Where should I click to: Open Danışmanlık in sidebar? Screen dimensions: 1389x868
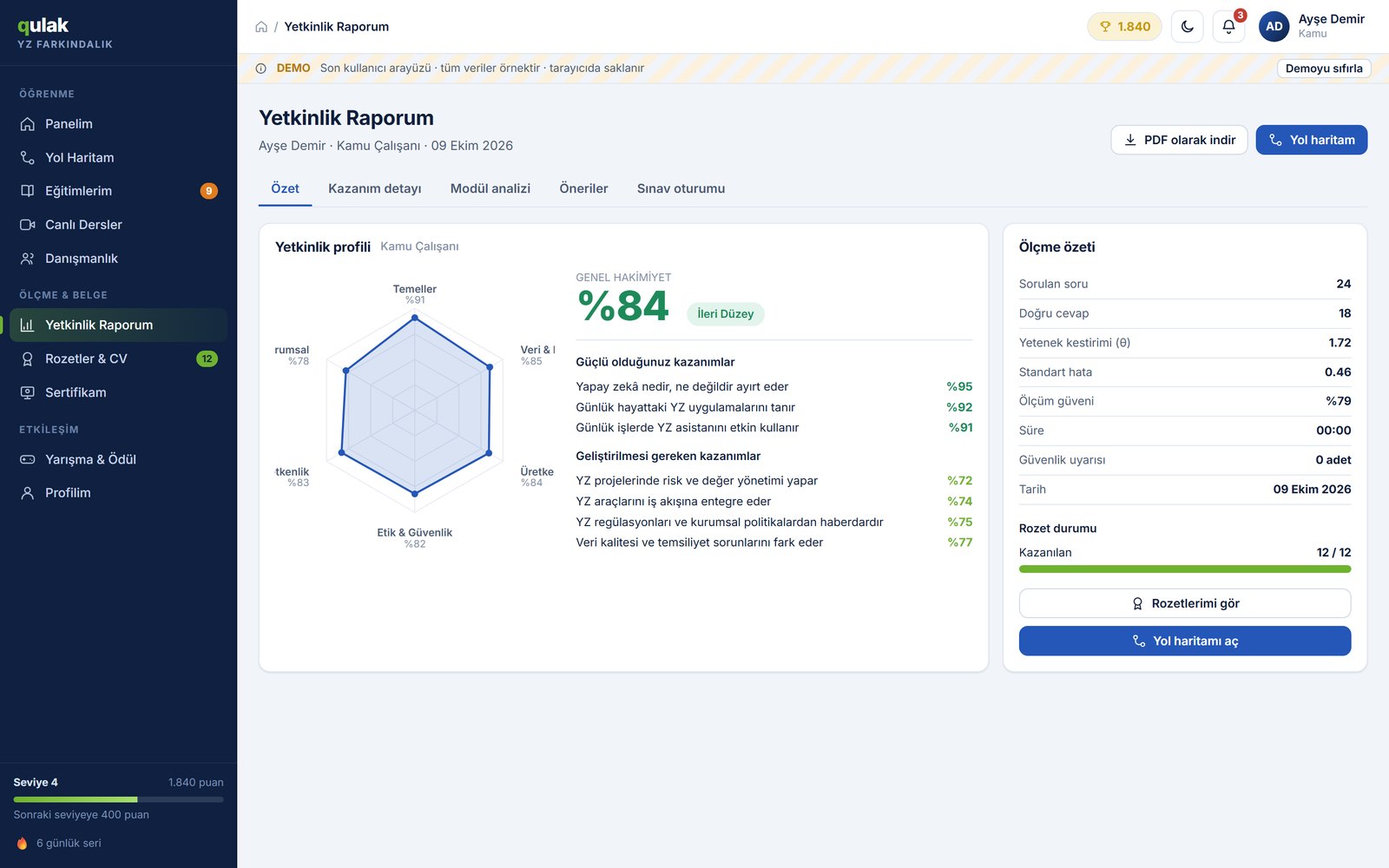(118, 259)
